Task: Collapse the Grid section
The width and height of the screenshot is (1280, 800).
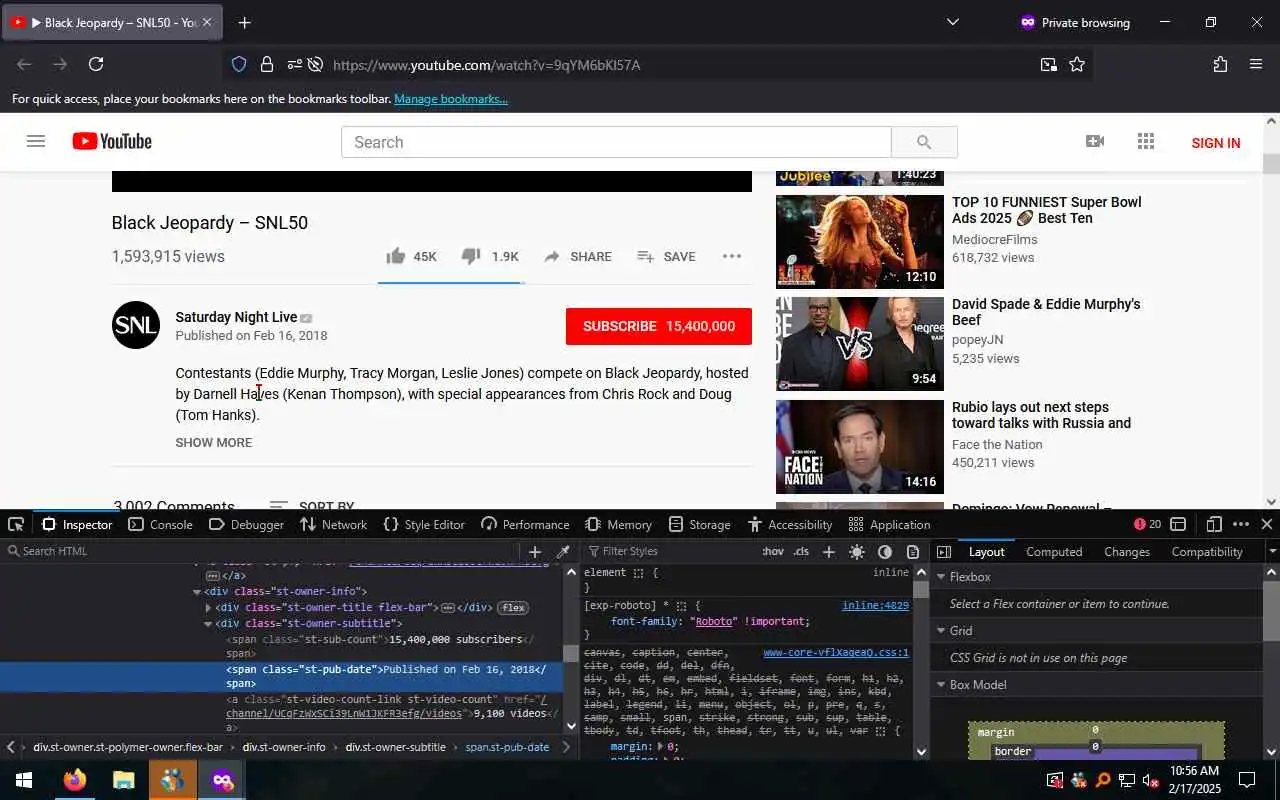Action: point(940,631)
